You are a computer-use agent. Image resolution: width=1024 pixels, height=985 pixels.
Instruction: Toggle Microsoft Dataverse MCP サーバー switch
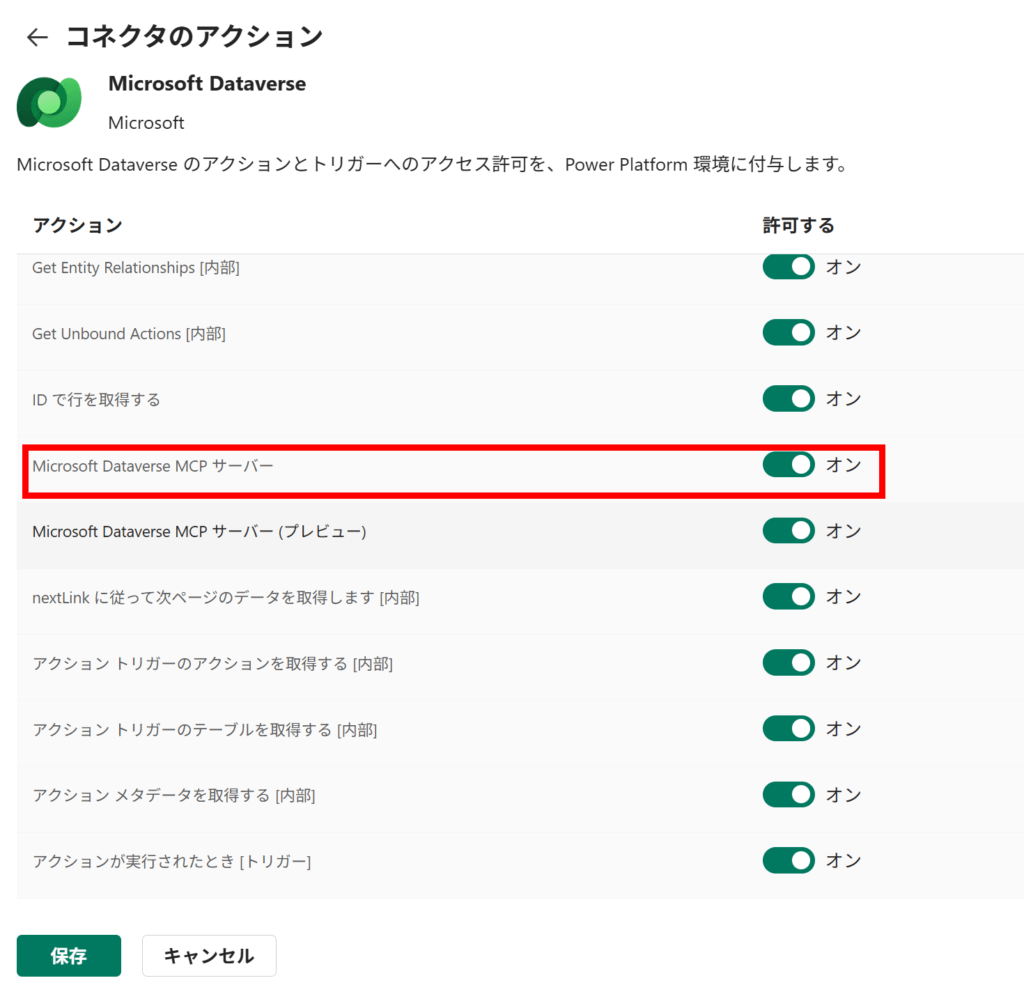[788, 465]
